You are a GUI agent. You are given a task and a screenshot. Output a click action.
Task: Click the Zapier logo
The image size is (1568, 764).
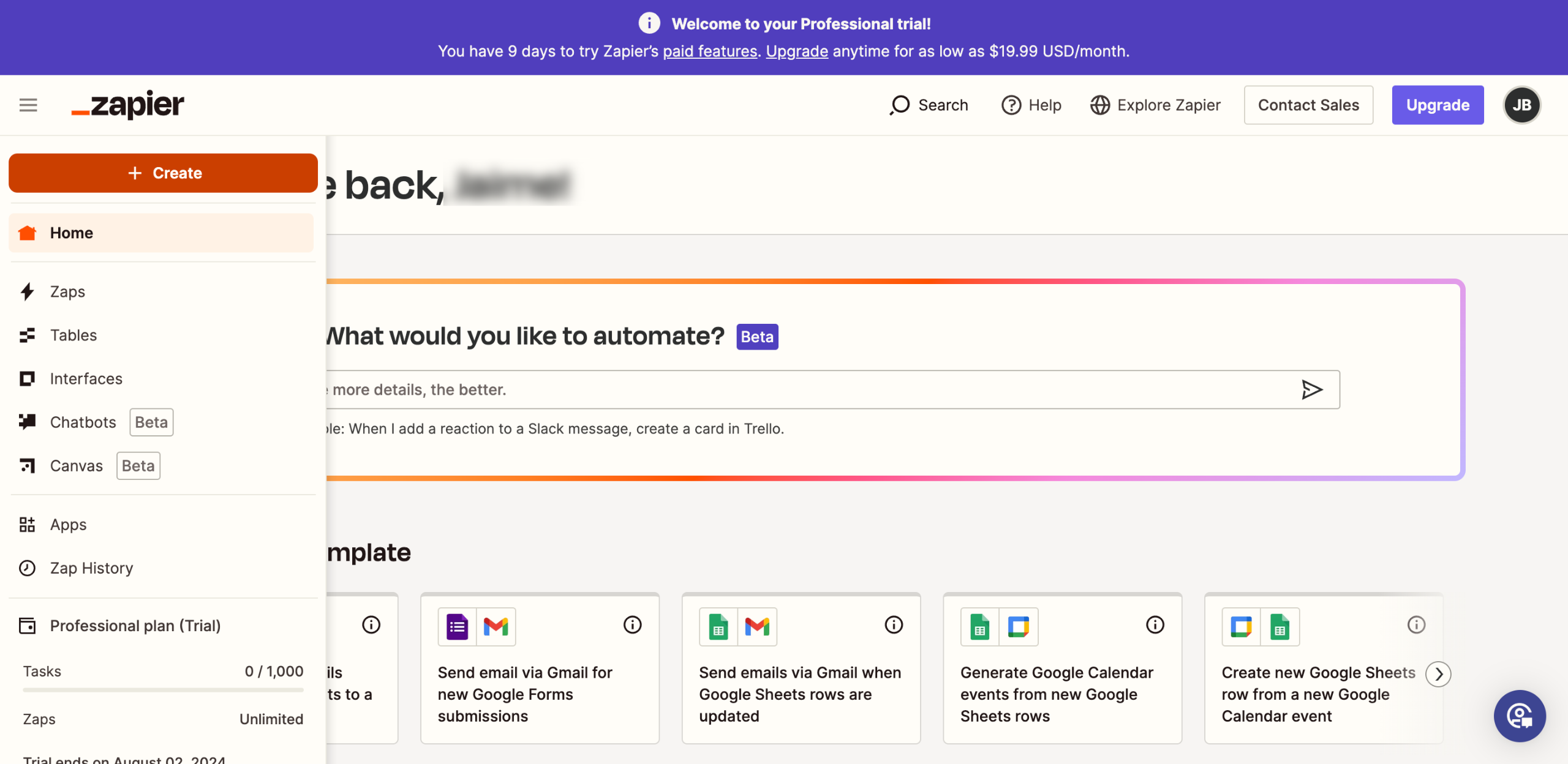pyautogui.click(x=128, y=105)
